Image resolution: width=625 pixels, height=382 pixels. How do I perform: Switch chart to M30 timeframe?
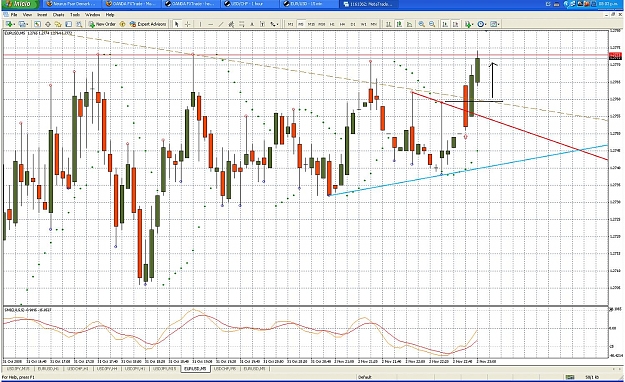[322, 24]
